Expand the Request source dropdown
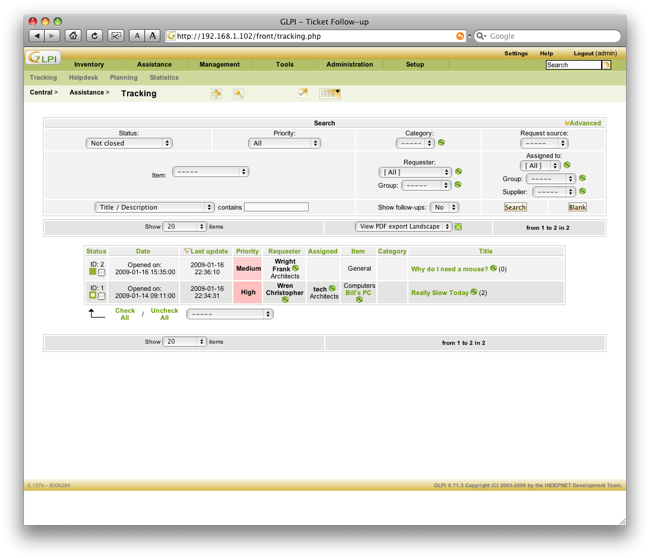 click(x=544, y=143)
